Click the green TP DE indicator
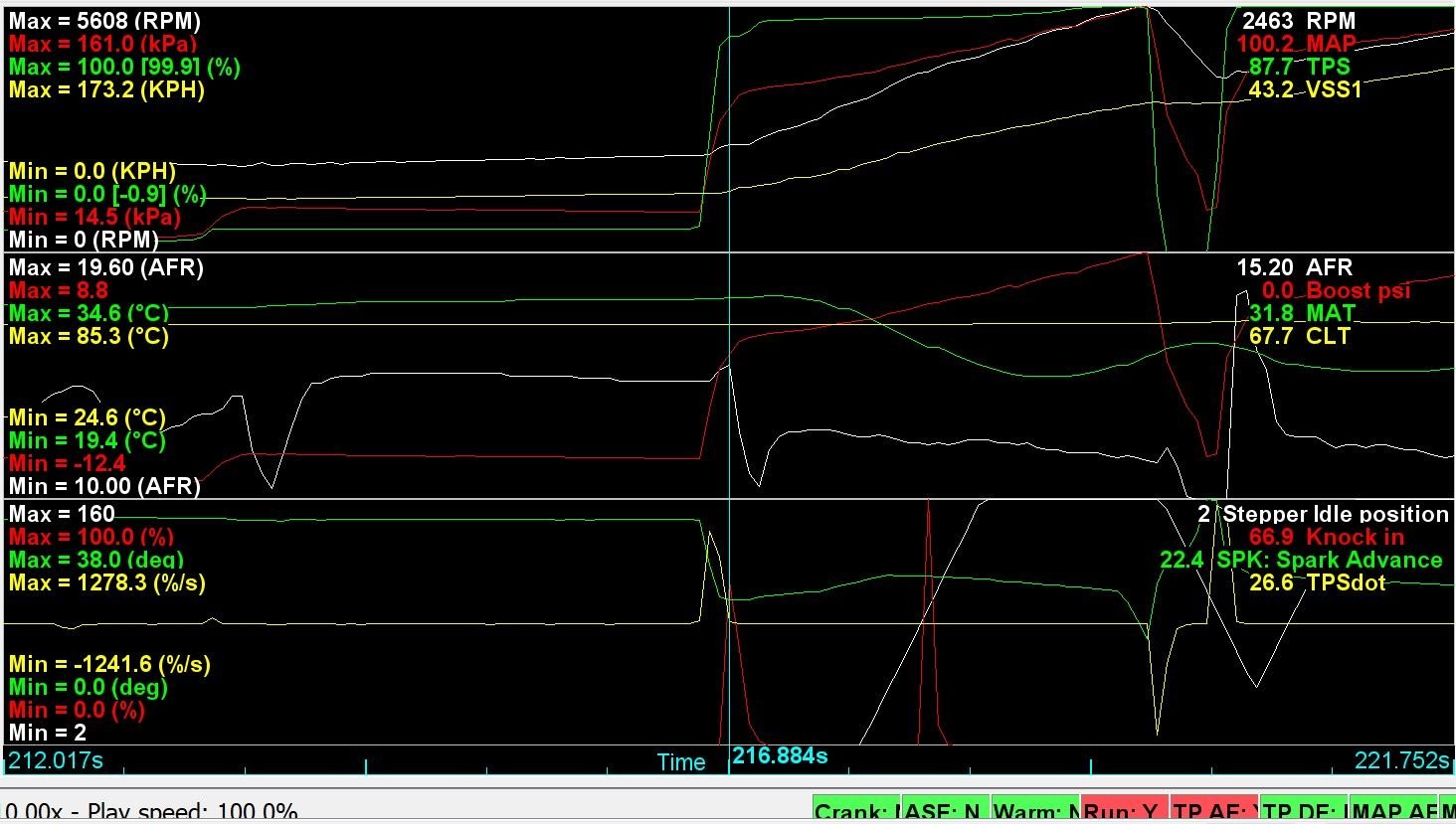 [1304, 811]
